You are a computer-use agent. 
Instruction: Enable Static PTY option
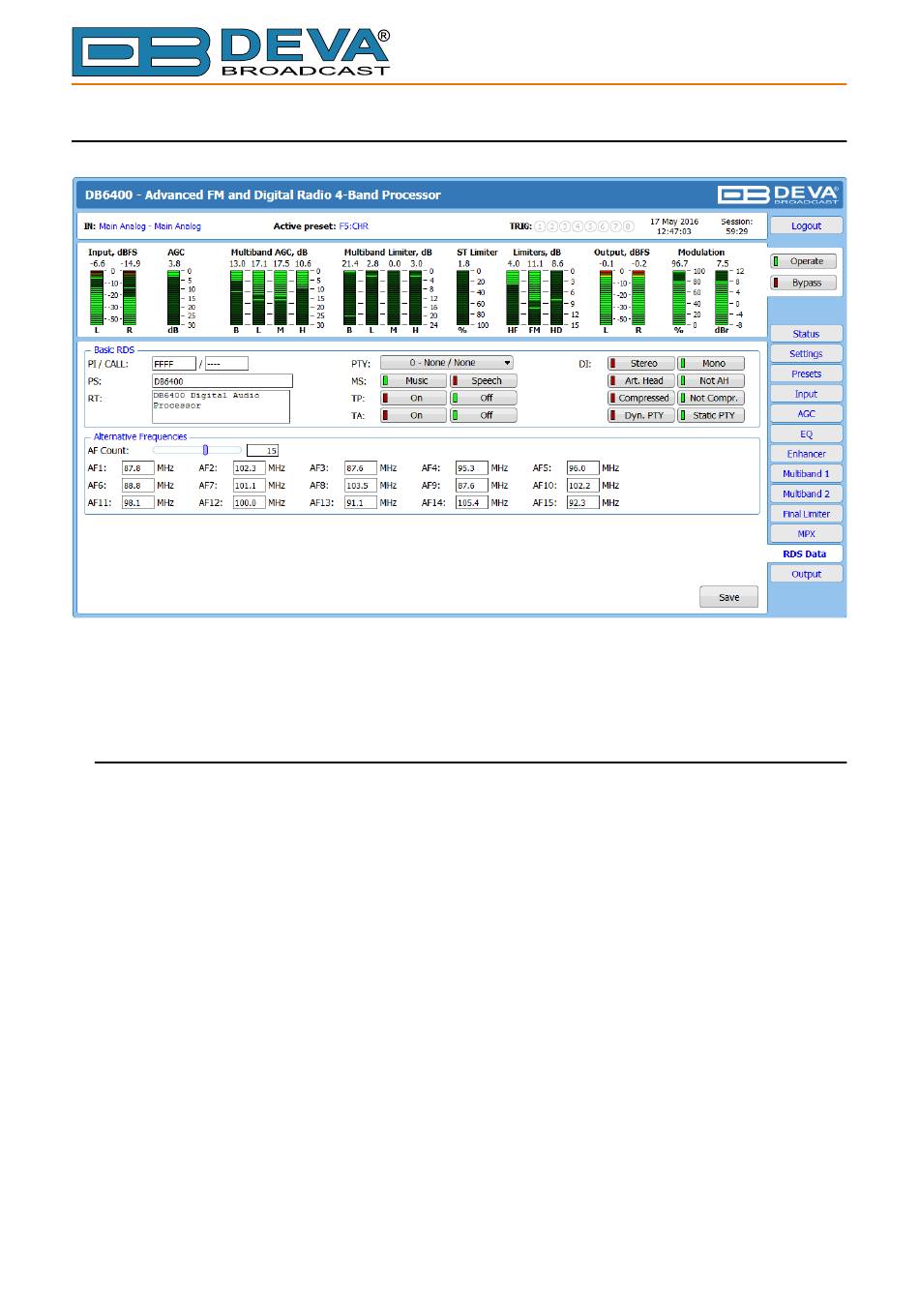[711, 415]
